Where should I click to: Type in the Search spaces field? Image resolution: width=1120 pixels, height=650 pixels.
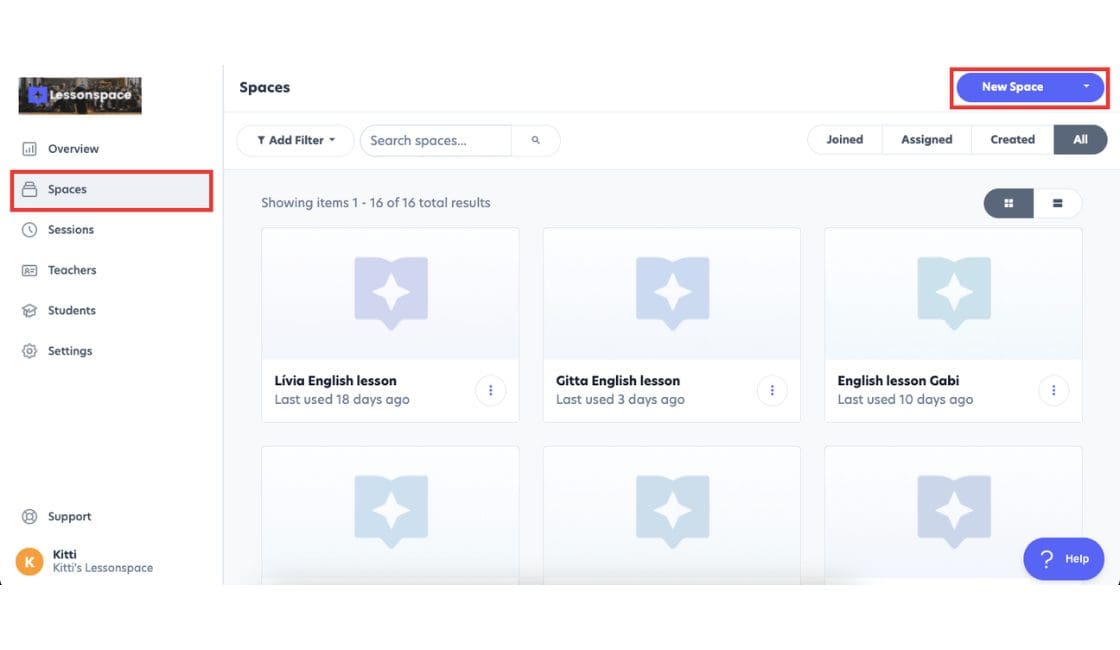[435, 140]
